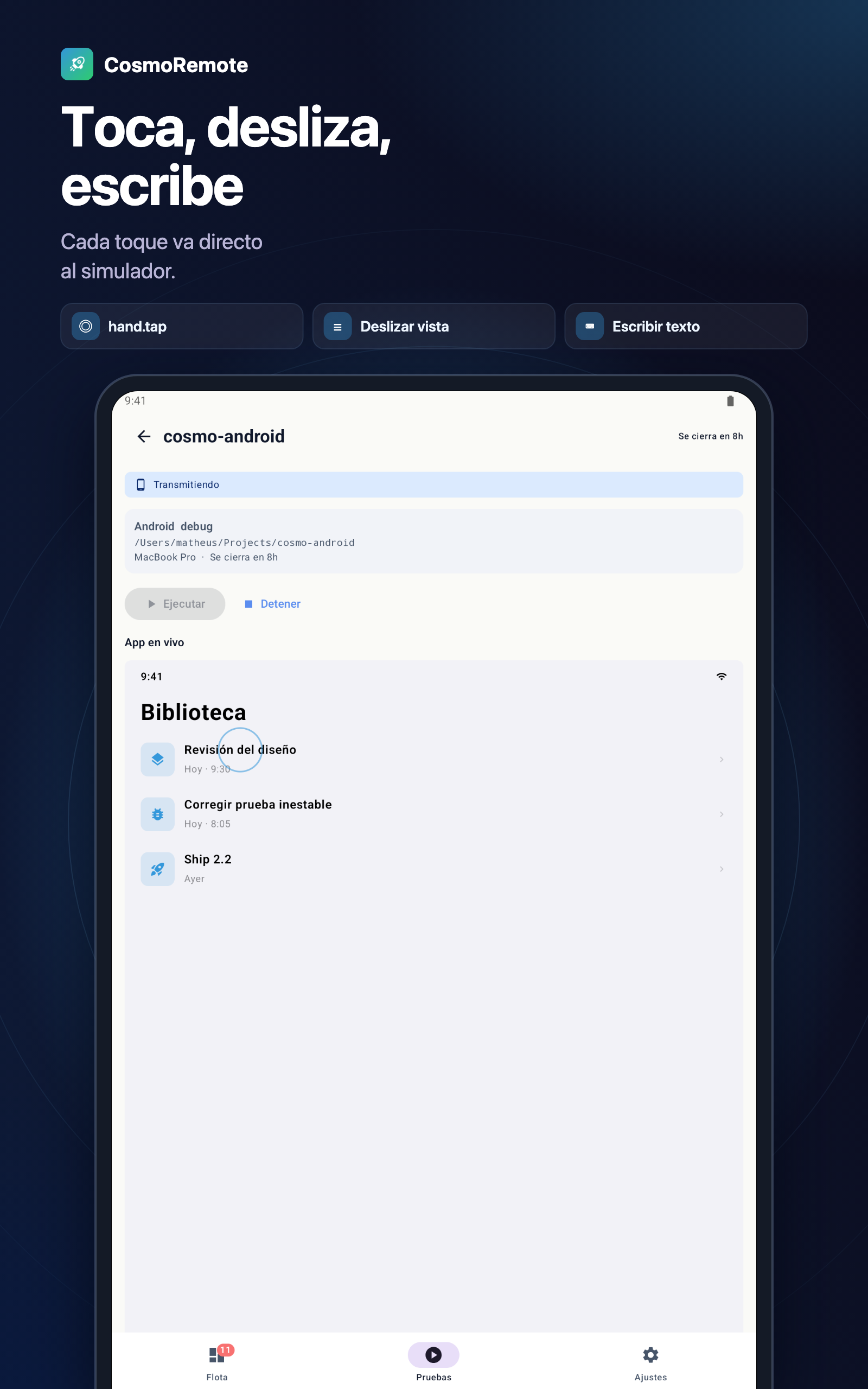The height and width of the screenshot is (1389, 868).
Task: Click the phone icon in Transmitiendo banner
Action: [x=141, y=485]
